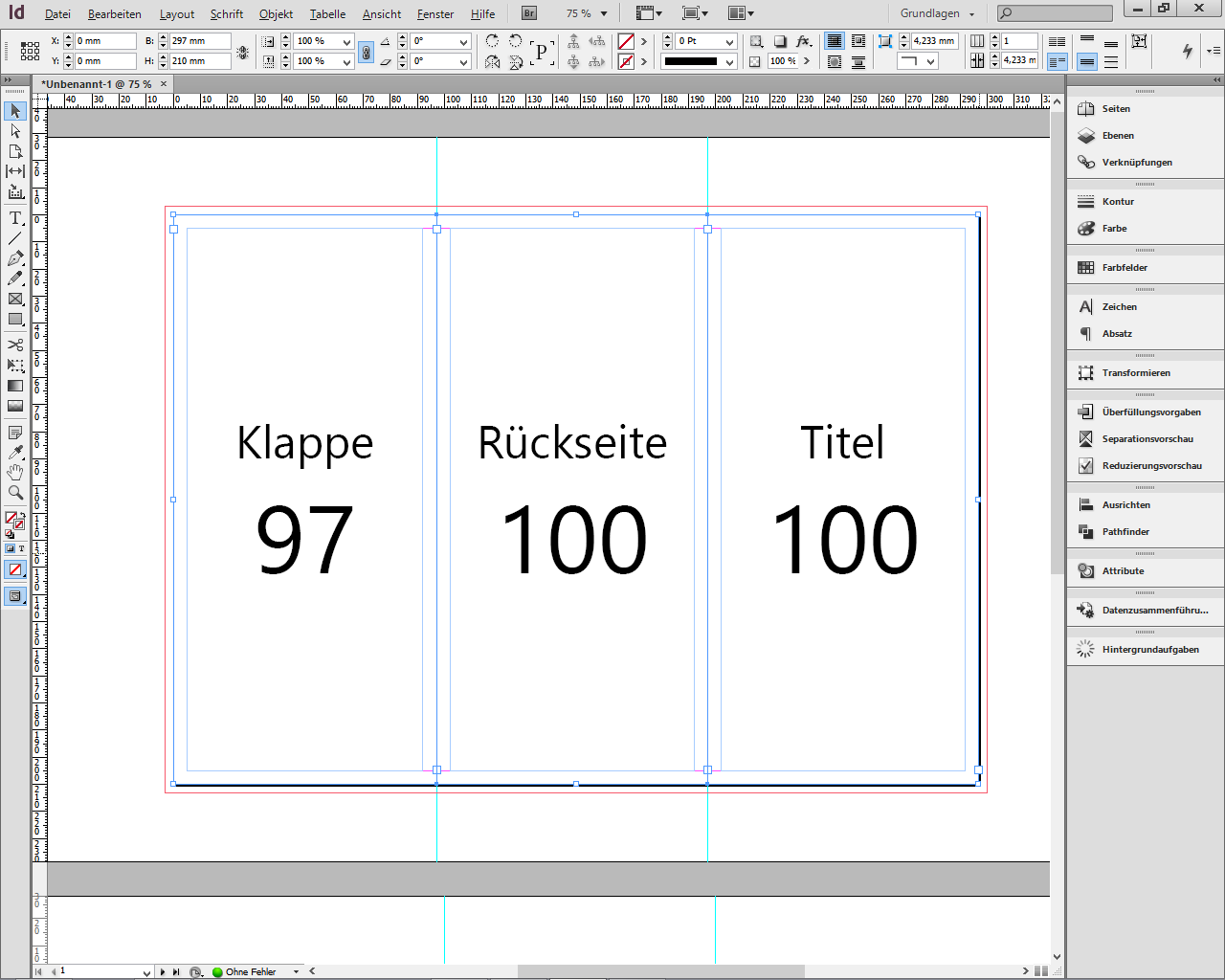Viewport: 1225px width, 980px height.
Task: Click the Rectangle Frame tool
Action: pyautogui.click(x=15, y=299)
